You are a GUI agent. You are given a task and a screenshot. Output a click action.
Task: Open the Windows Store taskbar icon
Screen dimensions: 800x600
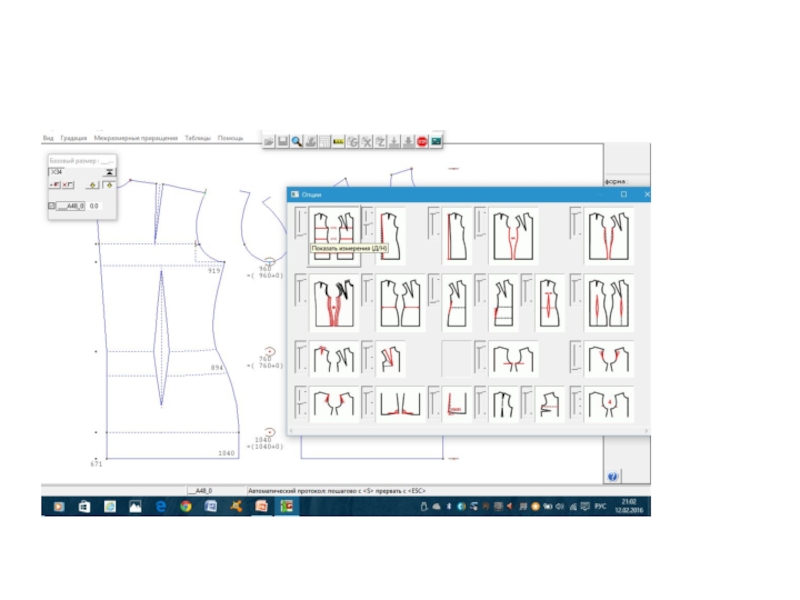coord(84,506)
